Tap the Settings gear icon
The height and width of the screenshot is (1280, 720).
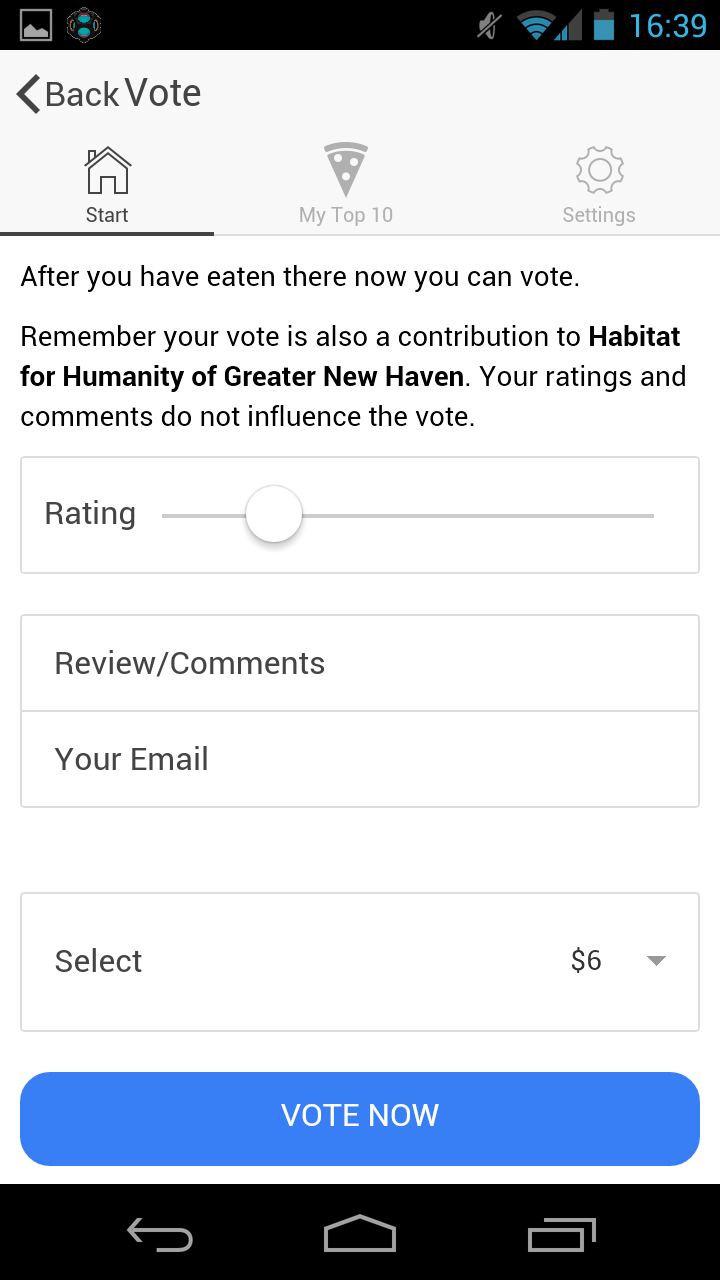tap(599, 170)
